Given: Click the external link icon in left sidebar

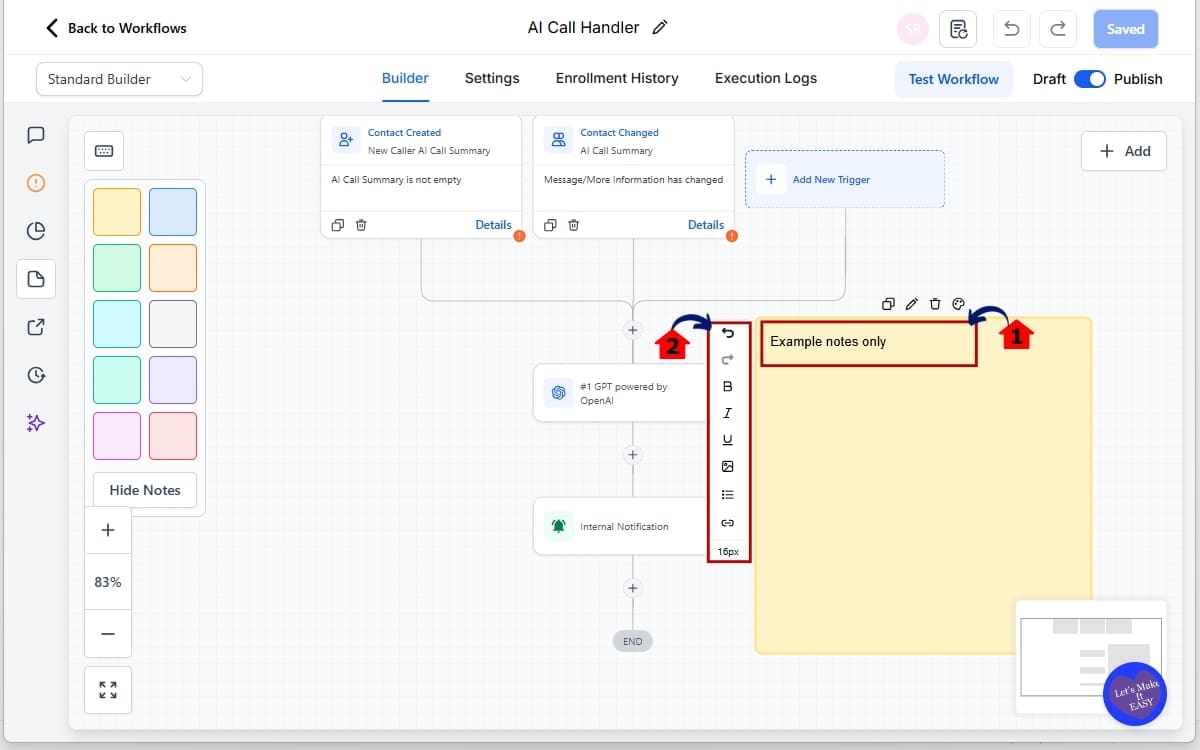Looking at the screenshot, I should point(36,327).
